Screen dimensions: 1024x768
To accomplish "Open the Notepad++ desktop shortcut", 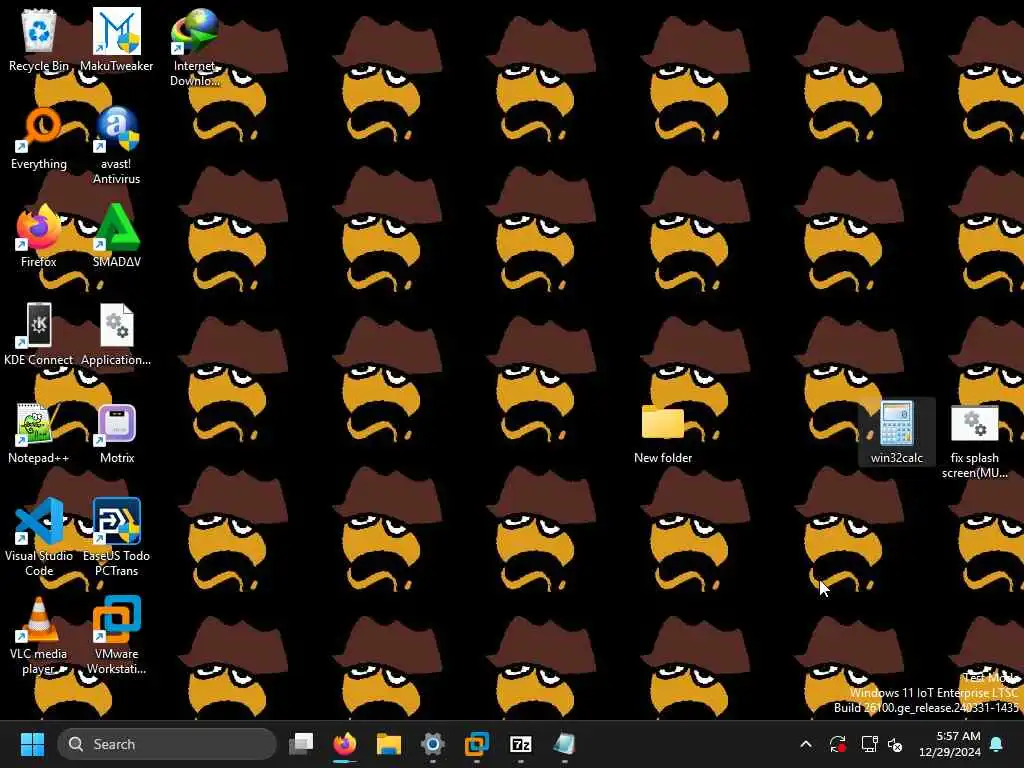I will 39,432.
